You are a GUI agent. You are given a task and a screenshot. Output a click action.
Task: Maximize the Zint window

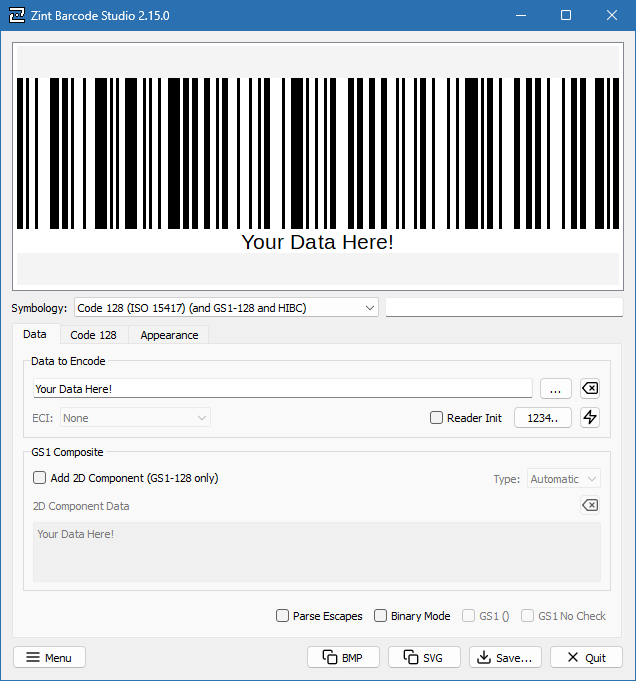[x=566, y=16]
